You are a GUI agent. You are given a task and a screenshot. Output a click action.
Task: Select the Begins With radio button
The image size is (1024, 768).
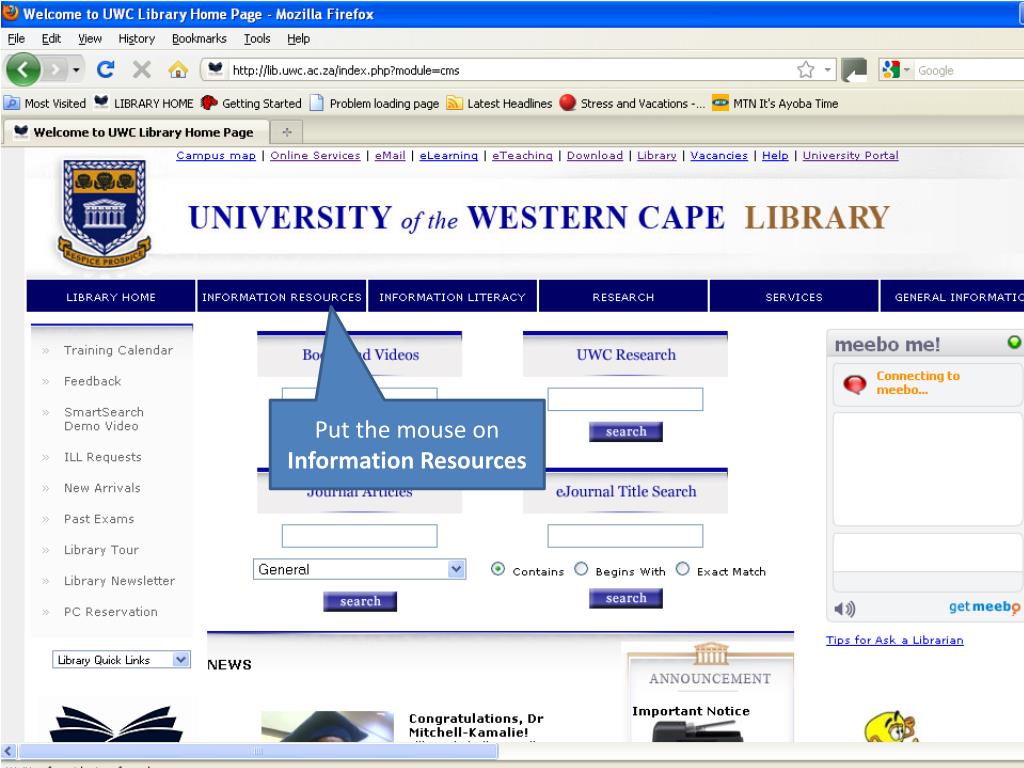pos(581,569)
